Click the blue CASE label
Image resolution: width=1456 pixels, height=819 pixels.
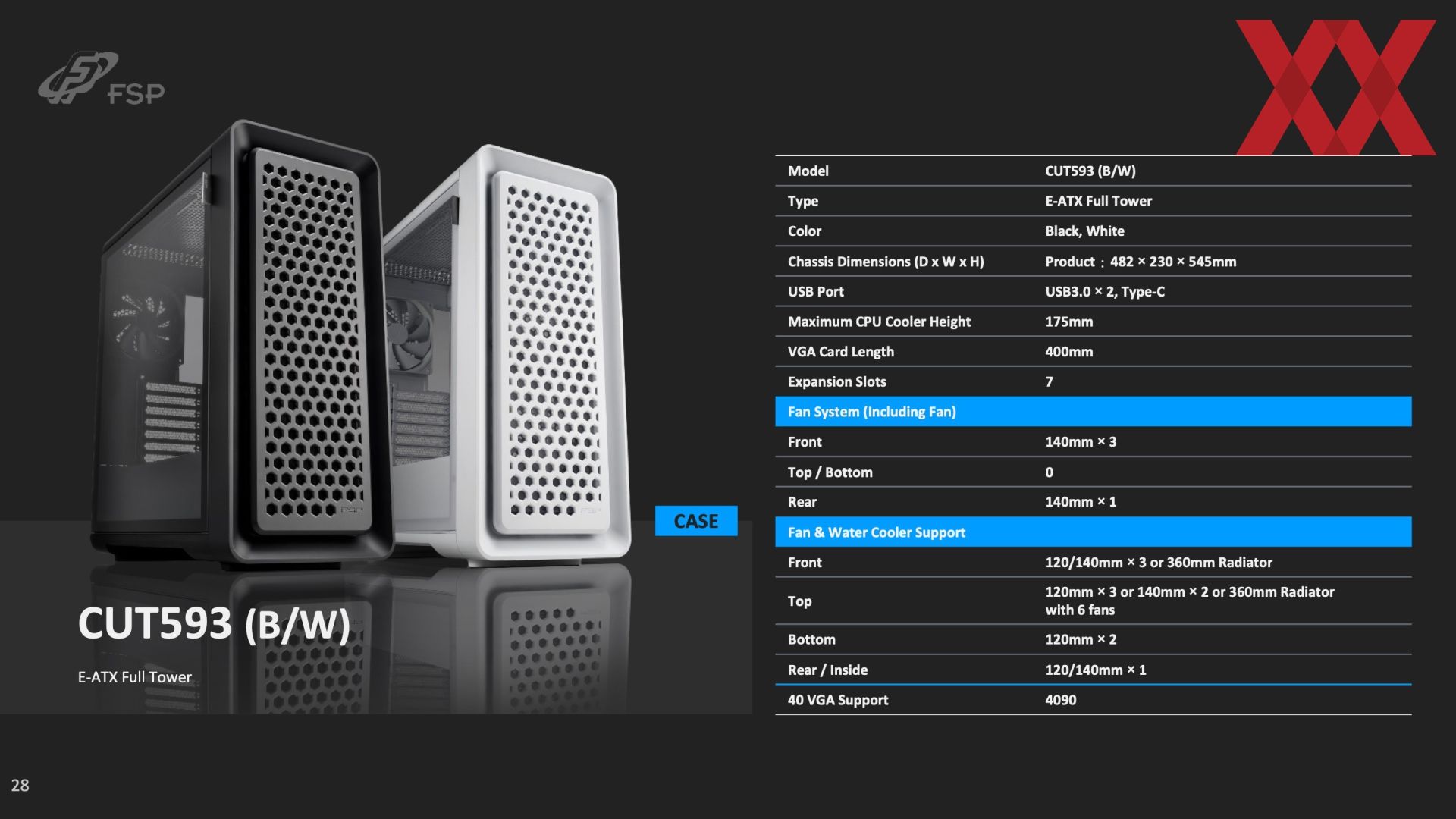[696, 521]
